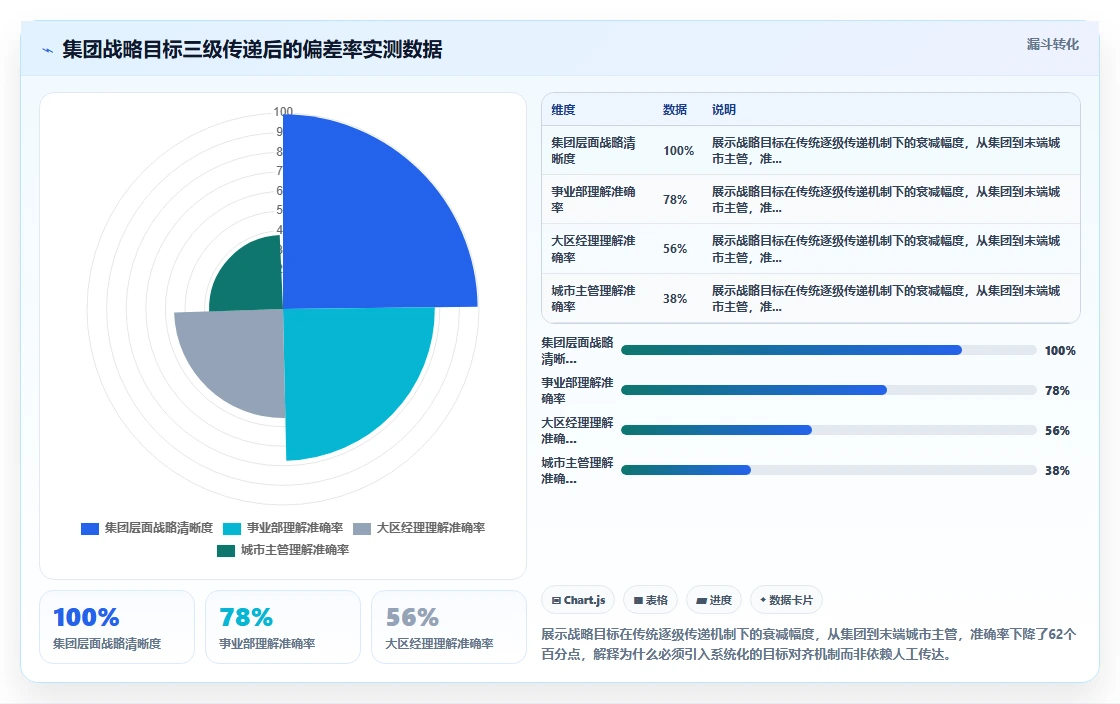Click the blue legend color box

90,528
